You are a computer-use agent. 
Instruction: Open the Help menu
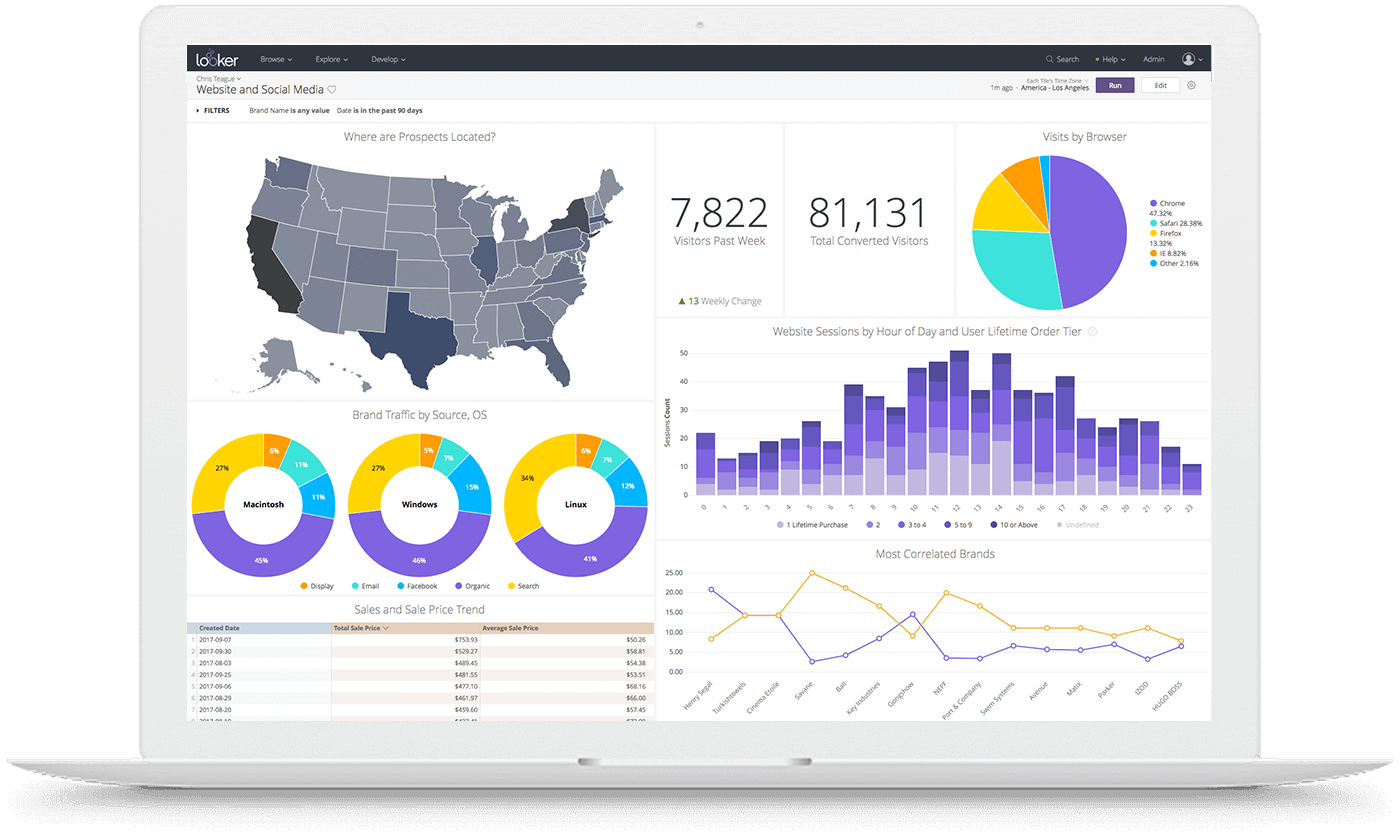1111,60
